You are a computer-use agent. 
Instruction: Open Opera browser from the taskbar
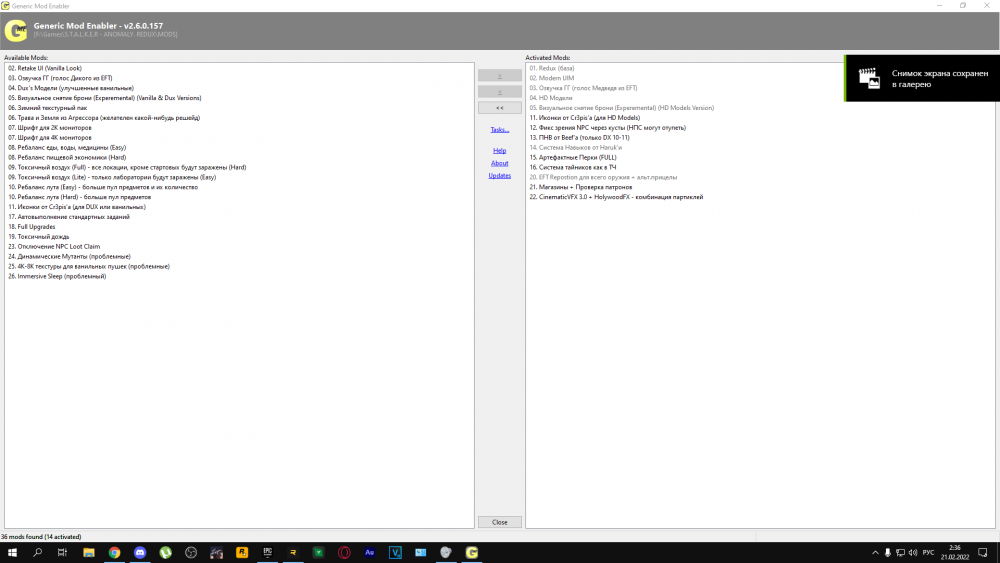344,552
